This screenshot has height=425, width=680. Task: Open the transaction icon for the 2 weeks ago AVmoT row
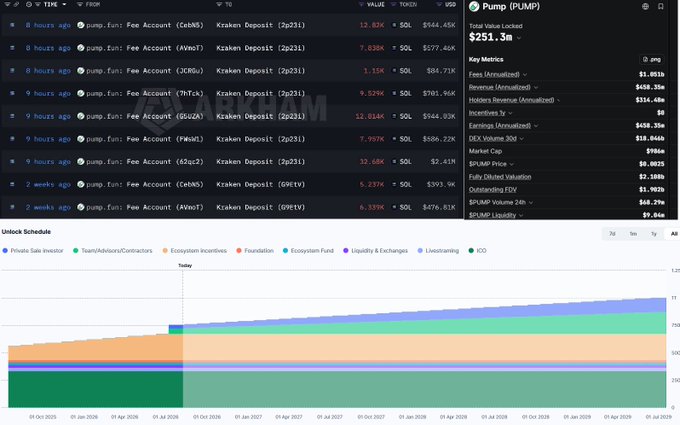[12, 207]
